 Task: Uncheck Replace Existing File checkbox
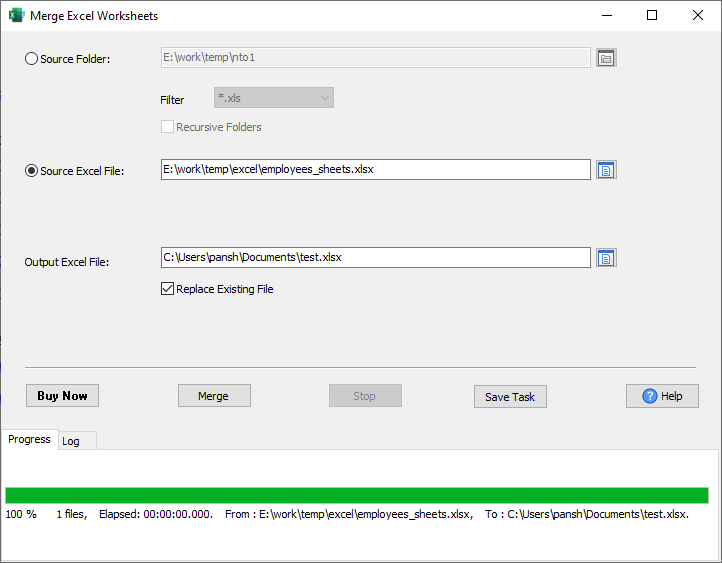click(x=167, y=289)
